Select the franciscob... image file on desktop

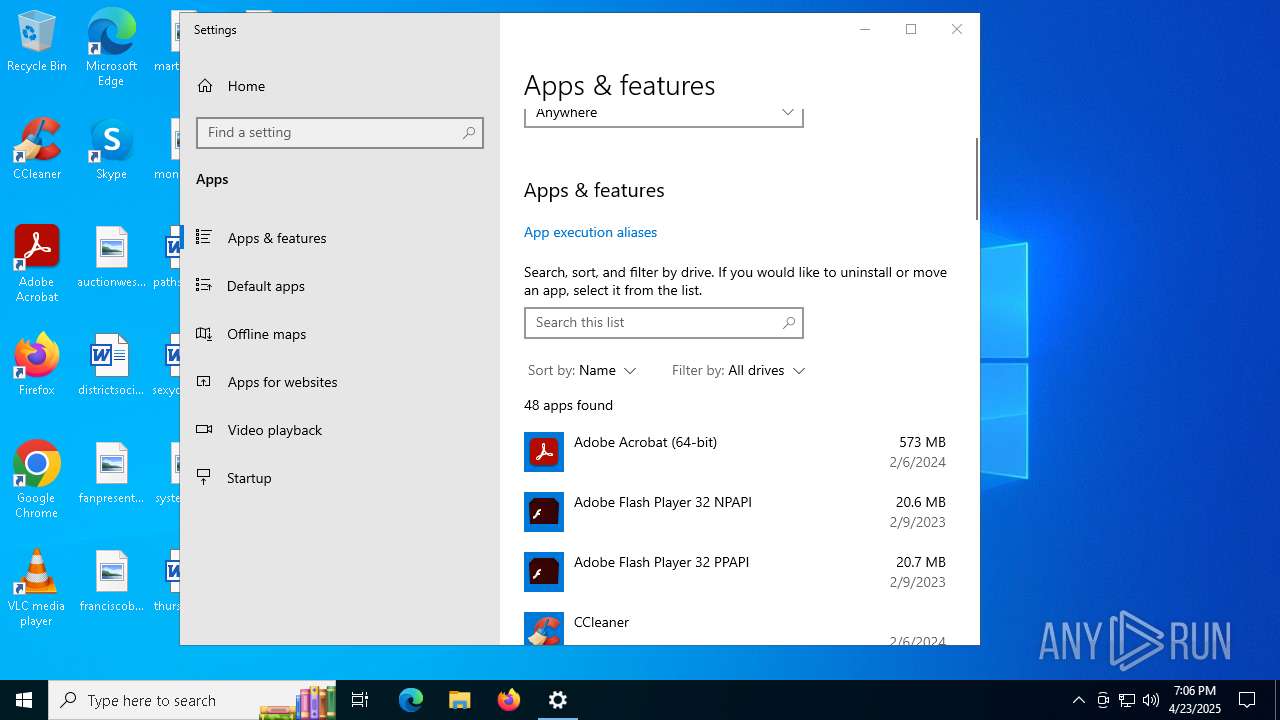tap(111, 581)
